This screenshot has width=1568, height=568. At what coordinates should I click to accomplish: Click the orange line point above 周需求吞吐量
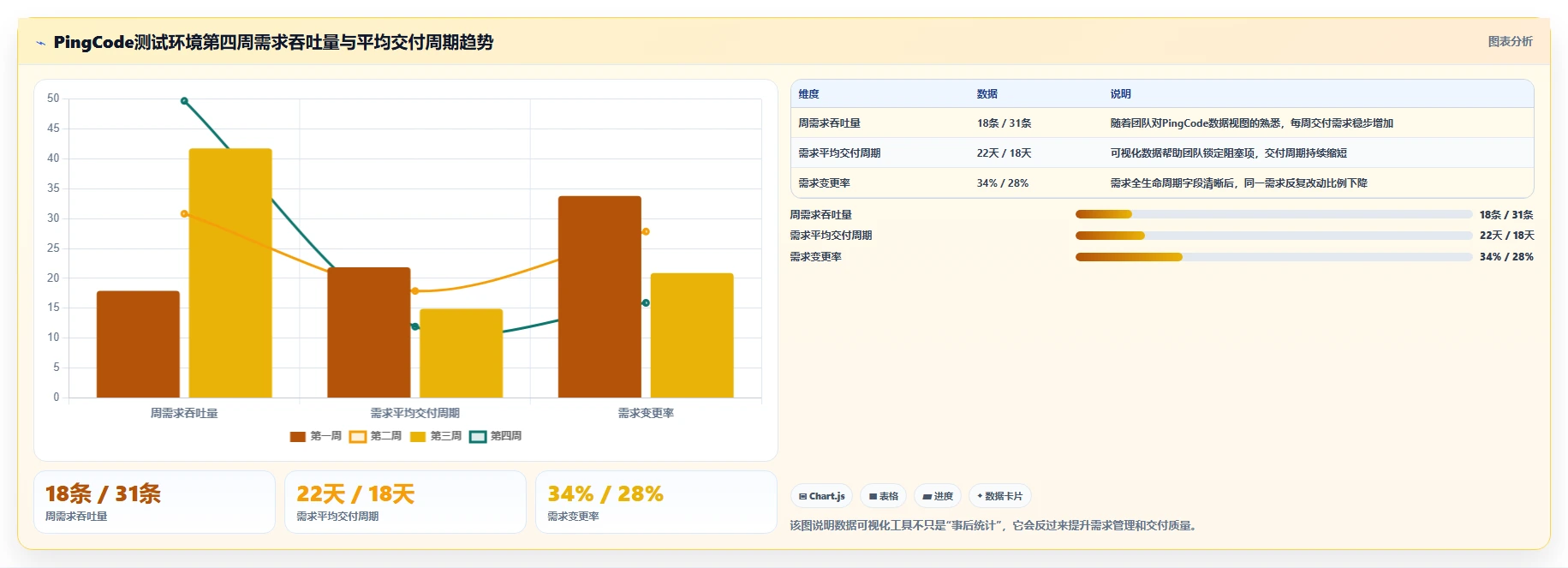(184, 213)
